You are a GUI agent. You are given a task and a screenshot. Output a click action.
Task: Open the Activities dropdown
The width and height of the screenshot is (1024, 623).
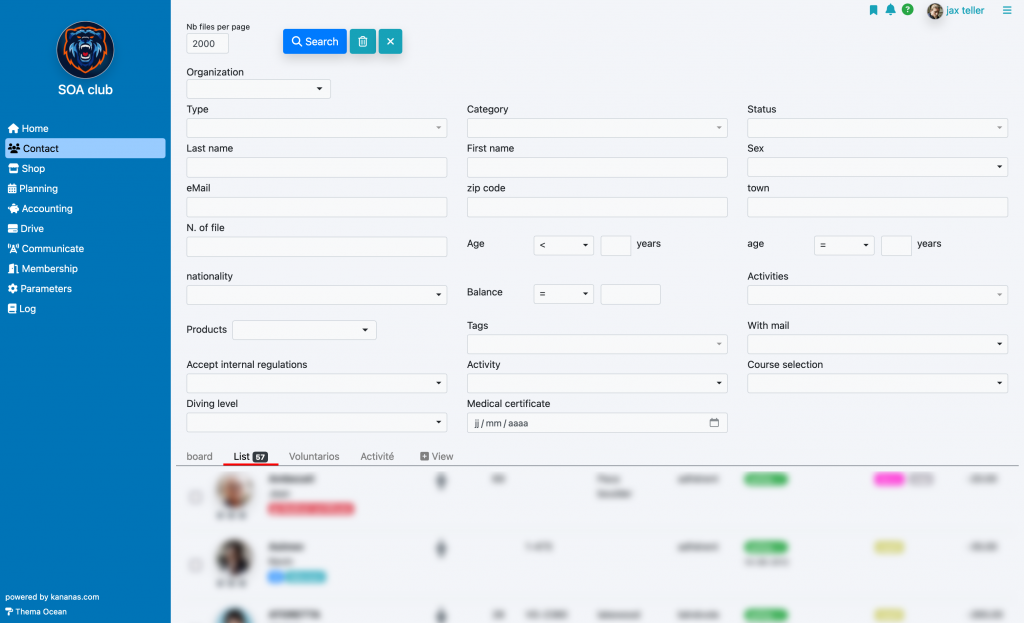(877, 295)
